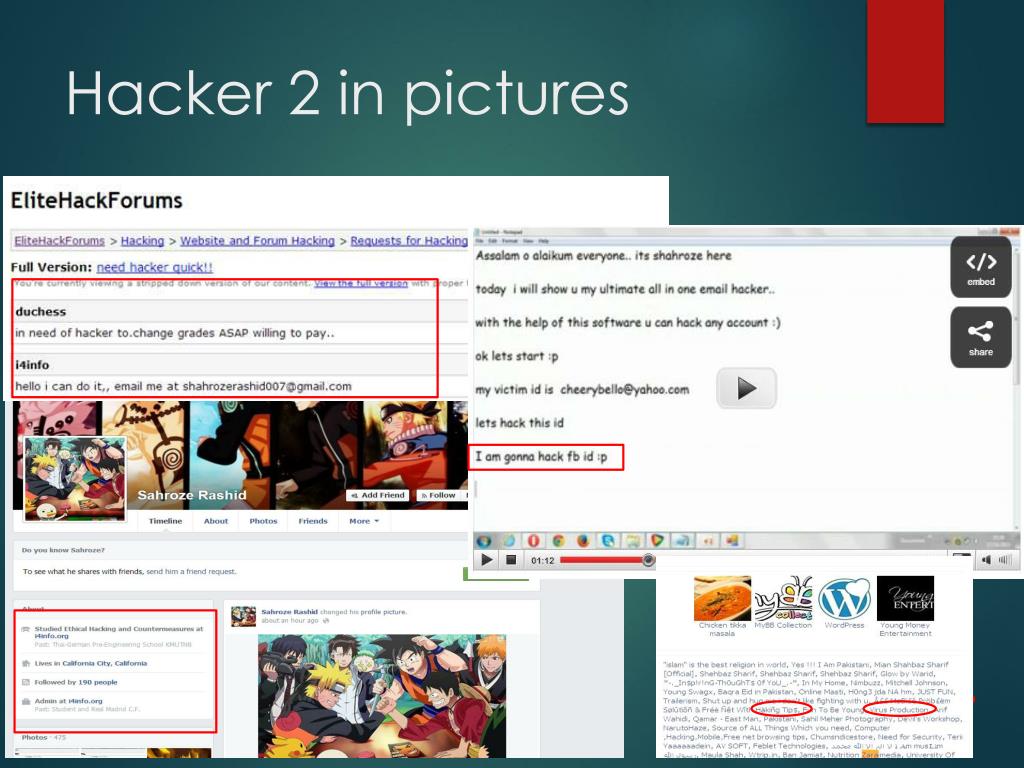Click Young Money Entertainment thumbnail
Screen dimensions: 1024x768
point(905,598)
